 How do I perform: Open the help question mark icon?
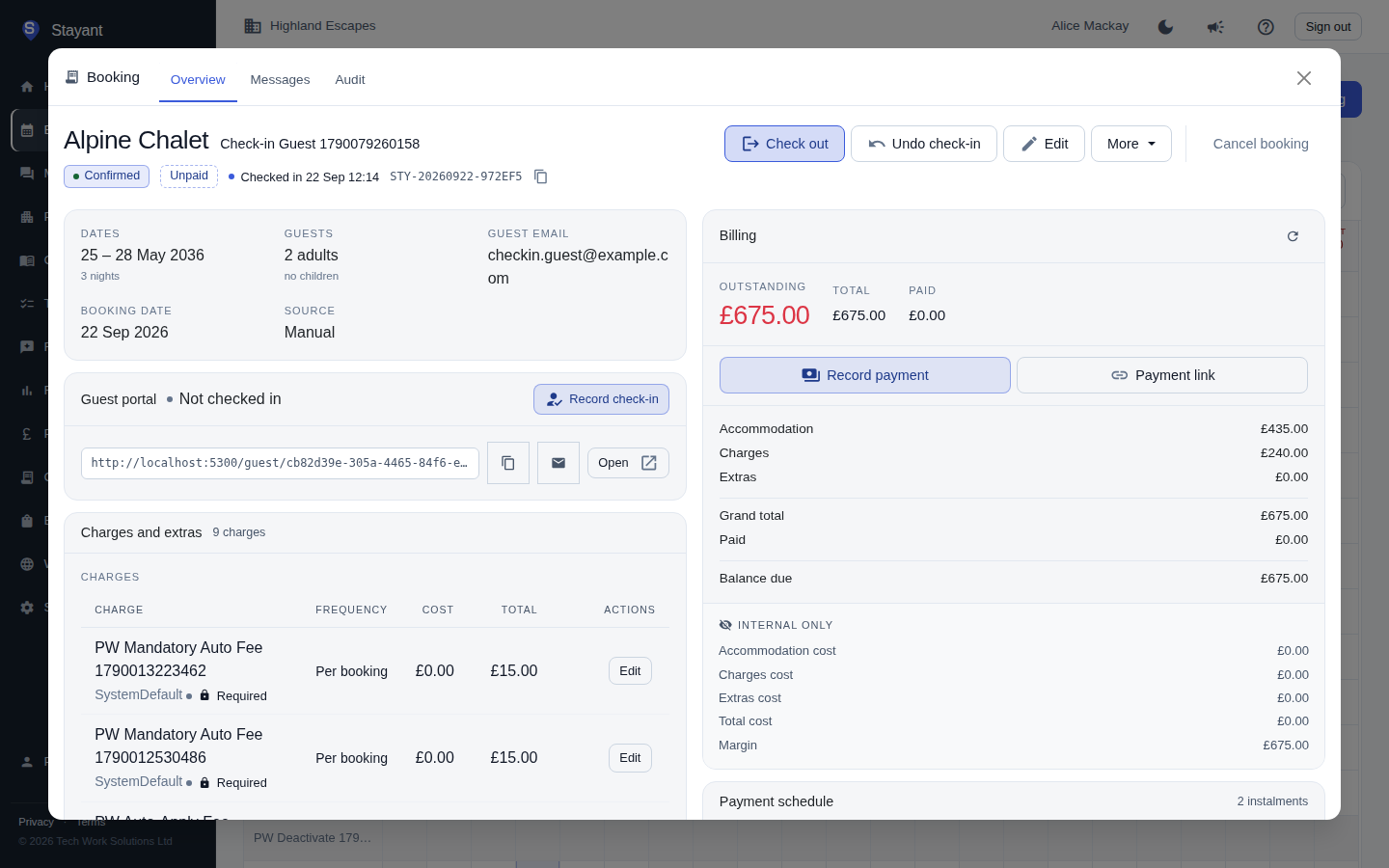pyautogui.click(x=1266, y=27)
